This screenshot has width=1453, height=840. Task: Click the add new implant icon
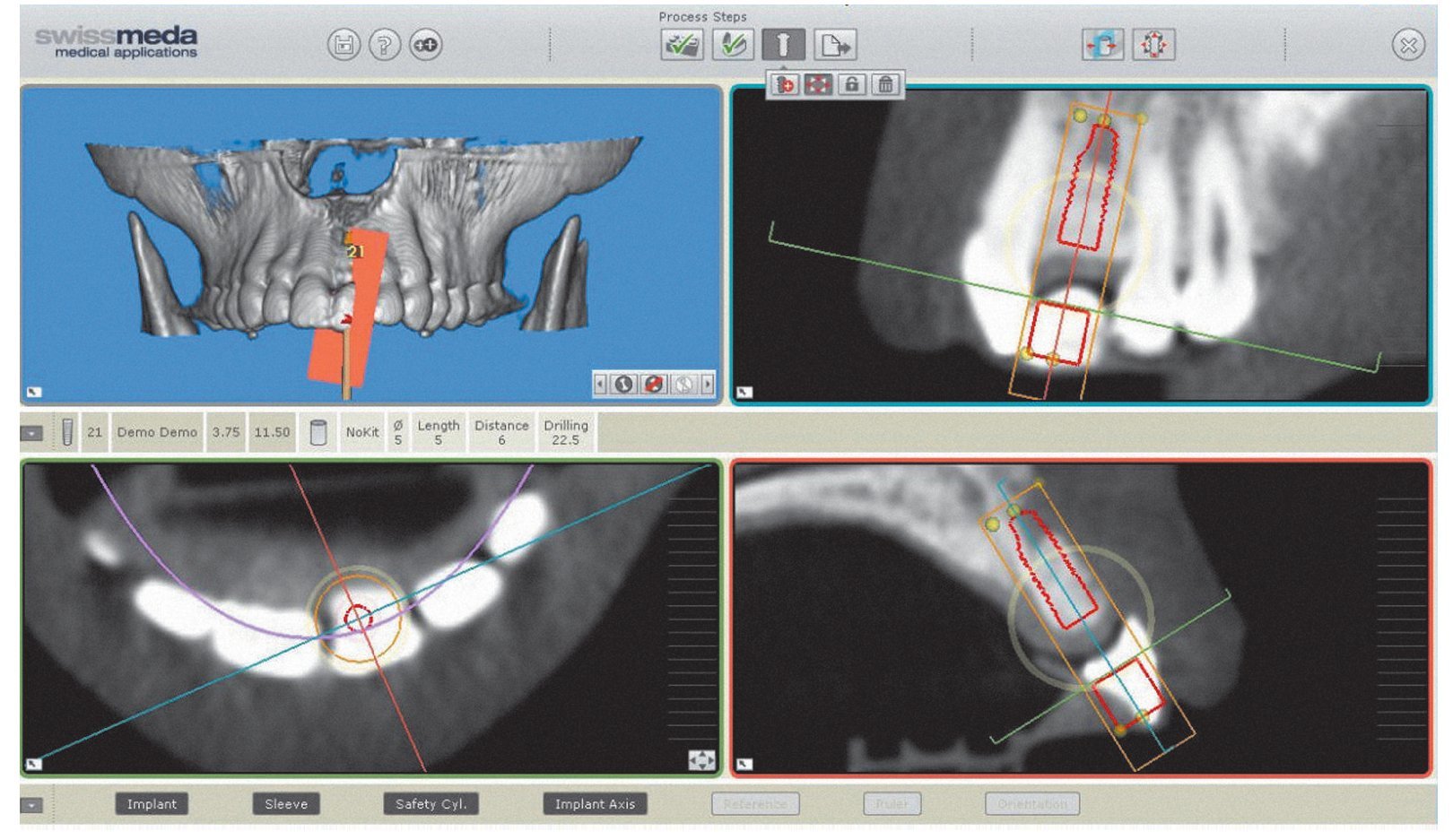(785, 84)
